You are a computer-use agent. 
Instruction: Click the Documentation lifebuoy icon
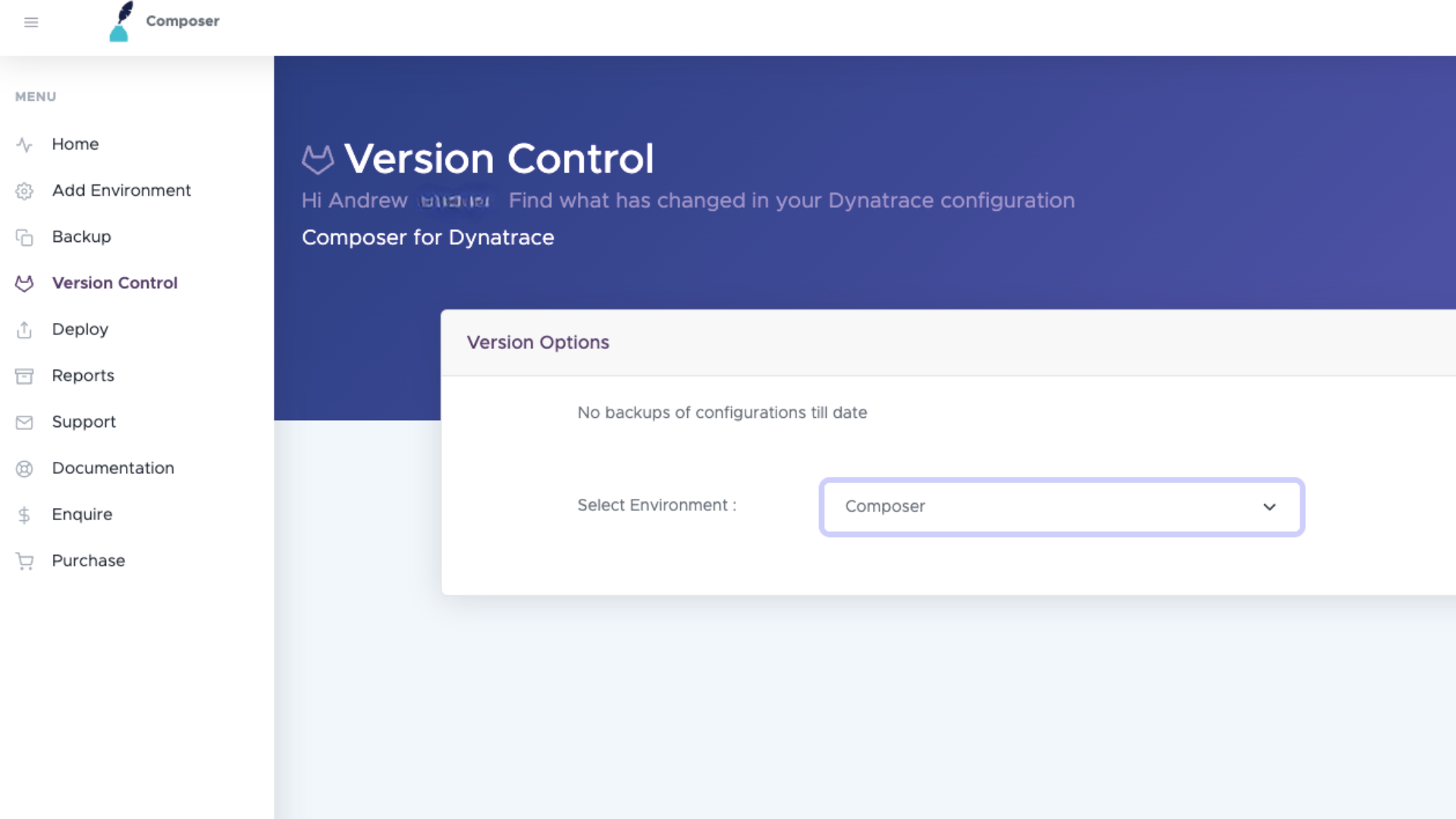pos(24,469)
